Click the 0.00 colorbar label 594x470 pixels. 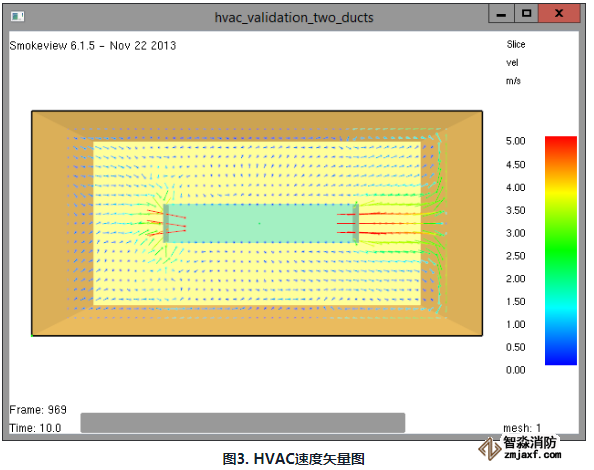[x=516, y=370]
